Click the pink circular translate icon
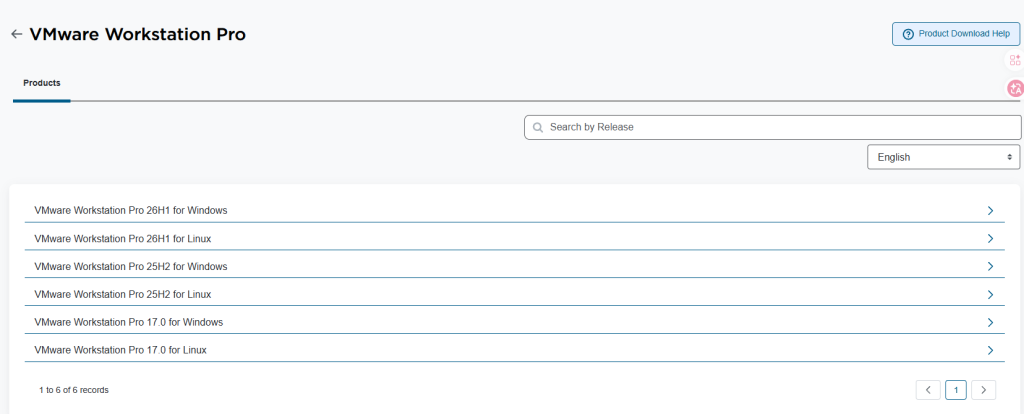The width and height of the screenshot is (1024, 414). point(1016,88)
